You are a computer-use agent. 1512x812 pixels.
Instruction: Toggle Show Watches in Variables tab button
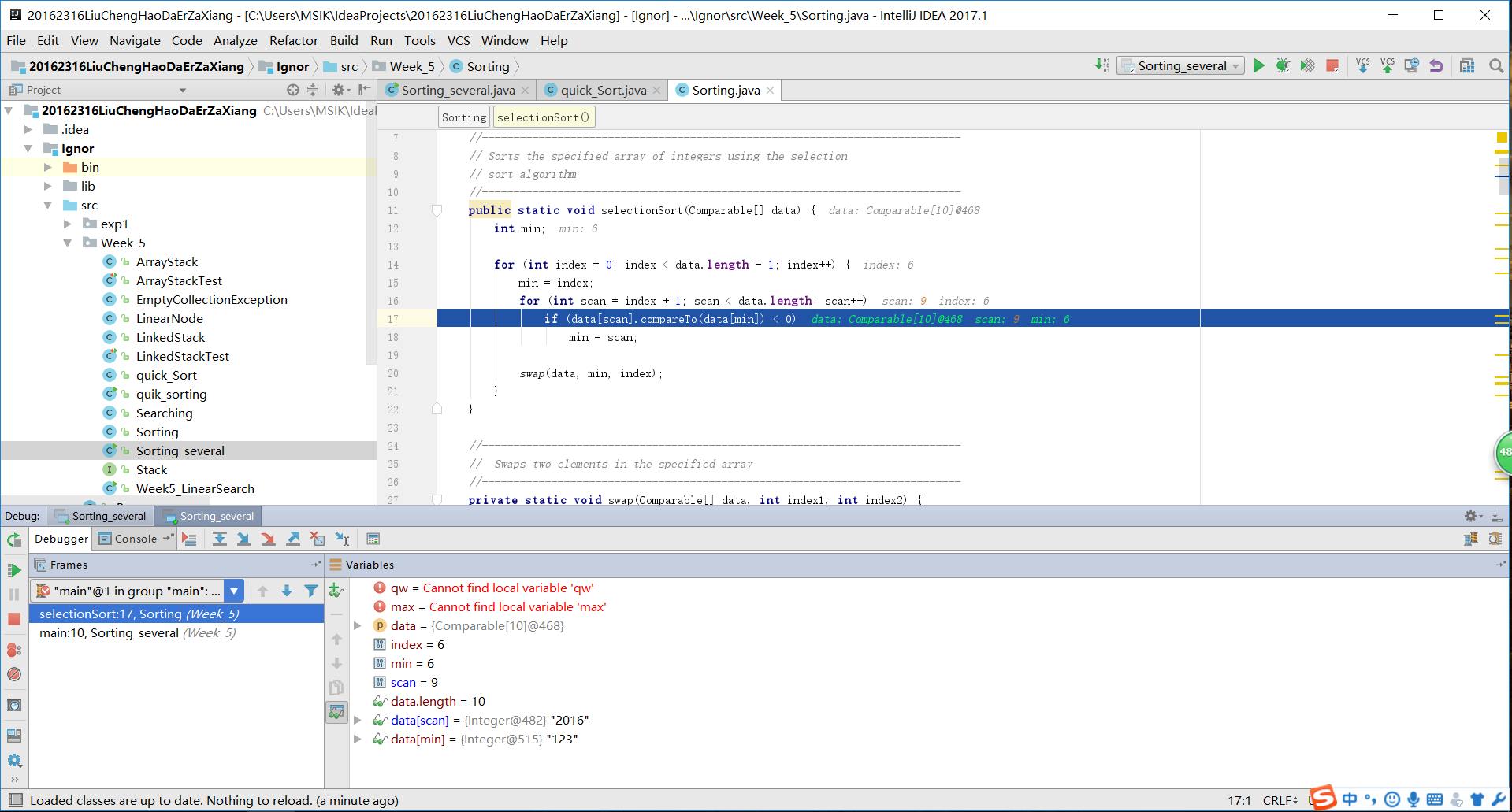point(336,712)
